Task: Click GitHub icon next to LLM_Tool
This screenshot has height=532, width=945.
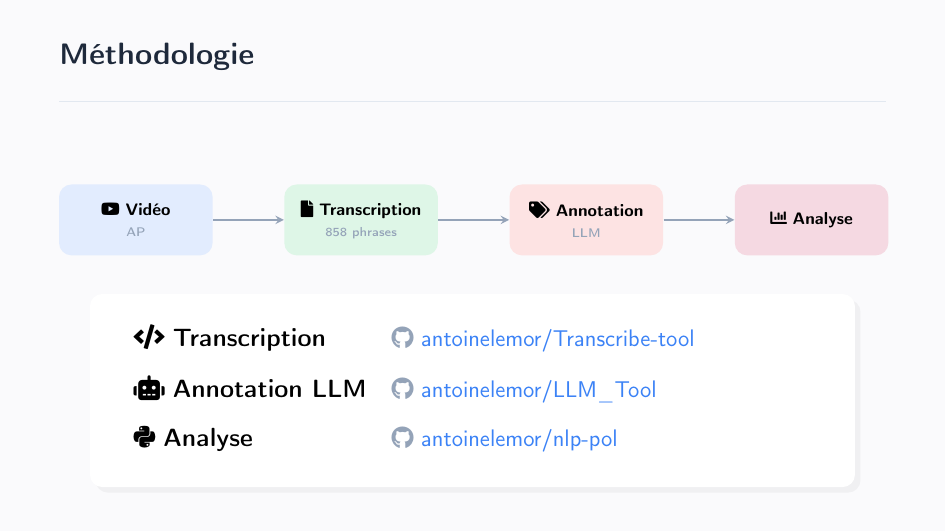Action: tap(402, 389)
